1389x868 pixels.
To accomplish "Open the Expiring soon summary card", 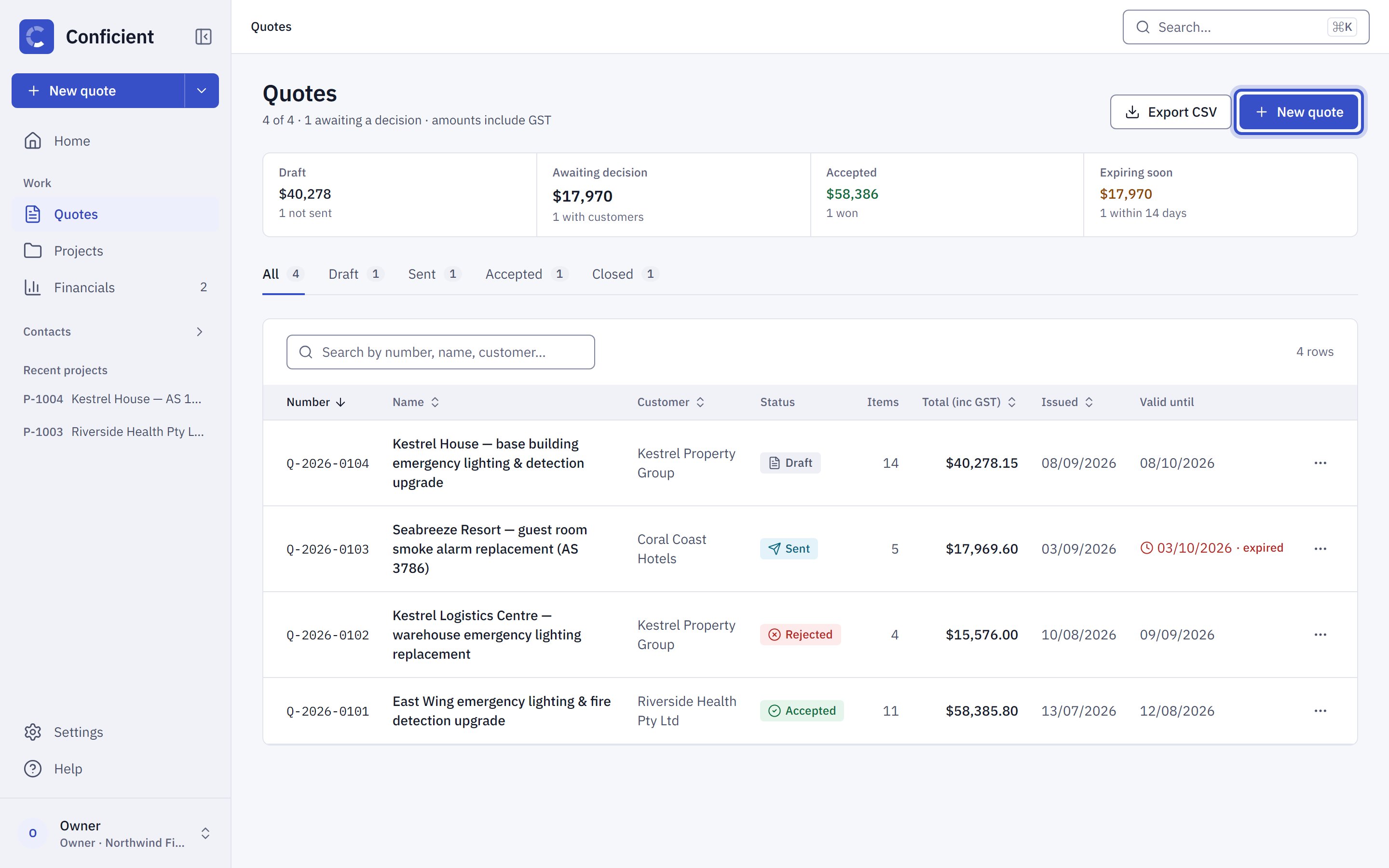I will pos(1220,195).
